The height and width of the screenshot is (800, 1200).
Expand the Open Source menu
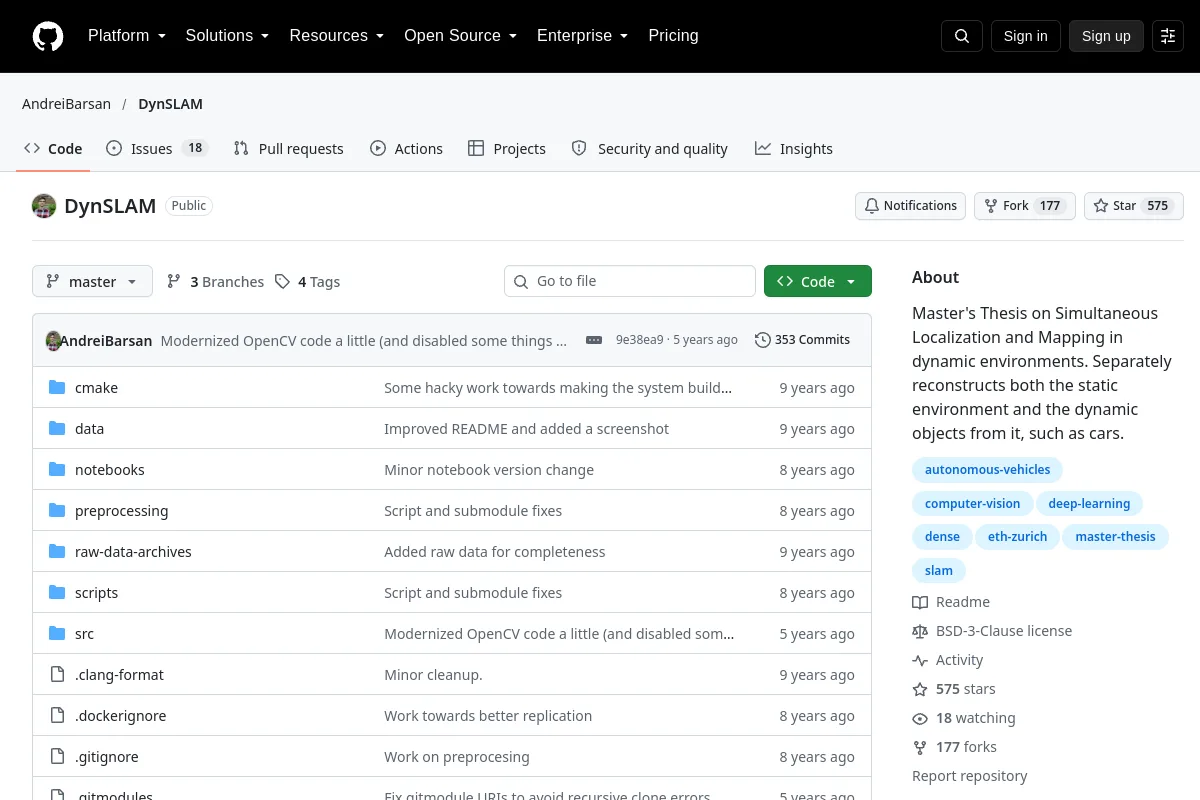coord(460,36)
